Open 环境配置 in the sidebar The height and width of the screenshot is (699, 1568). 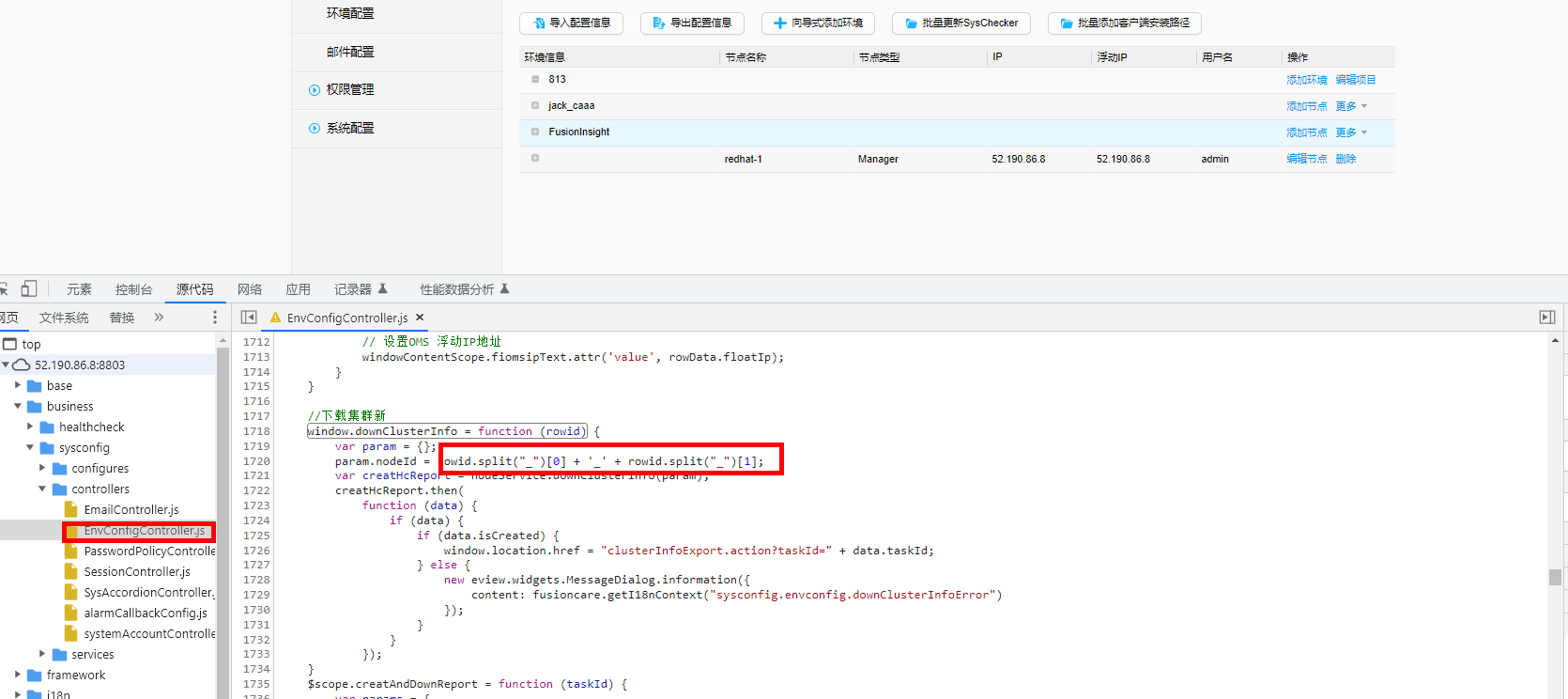coord(350,13)
